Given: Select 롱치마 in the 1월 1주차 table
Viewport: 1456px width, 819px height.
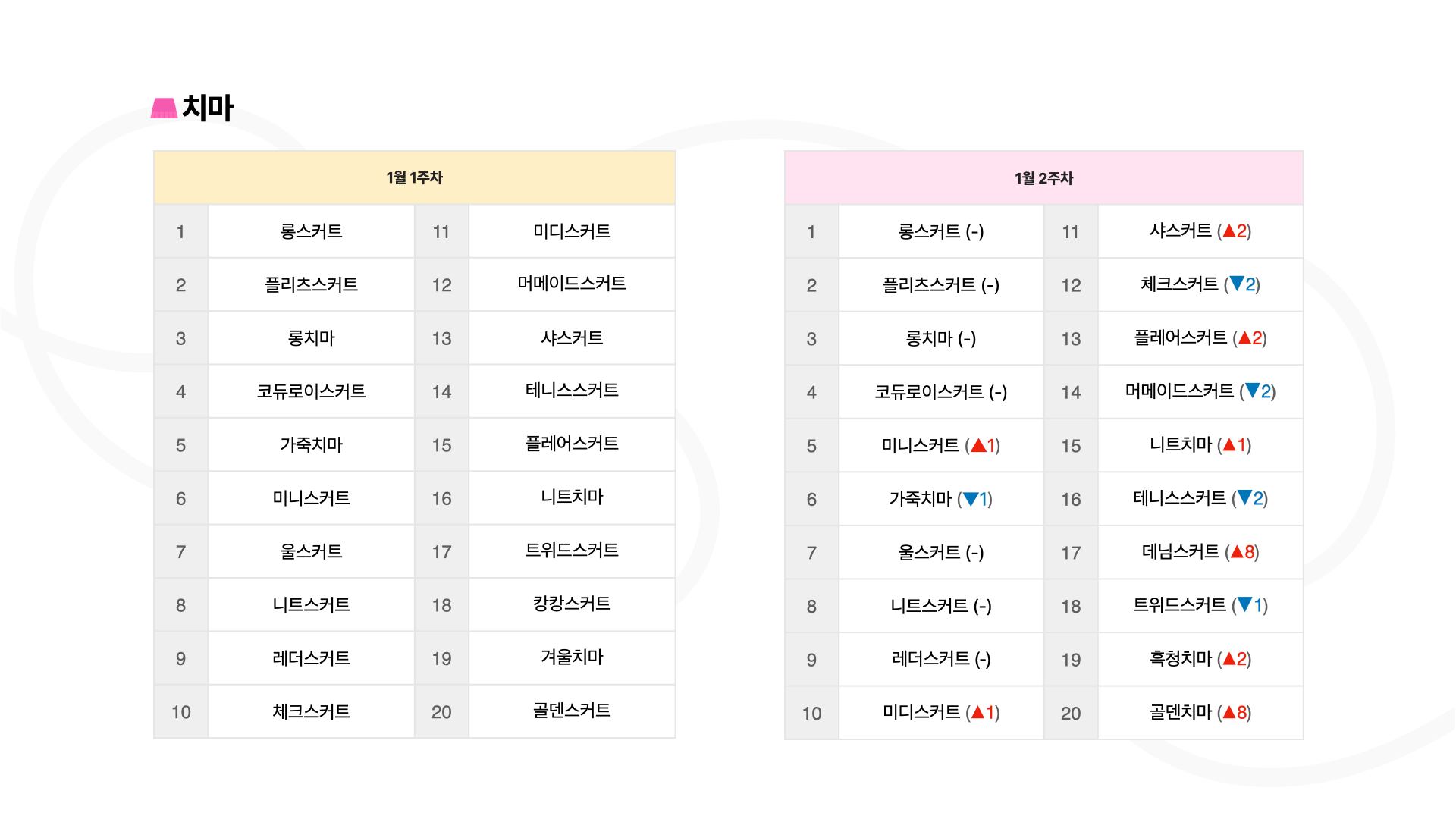Looking at the screenshot, I should point(311,338).
